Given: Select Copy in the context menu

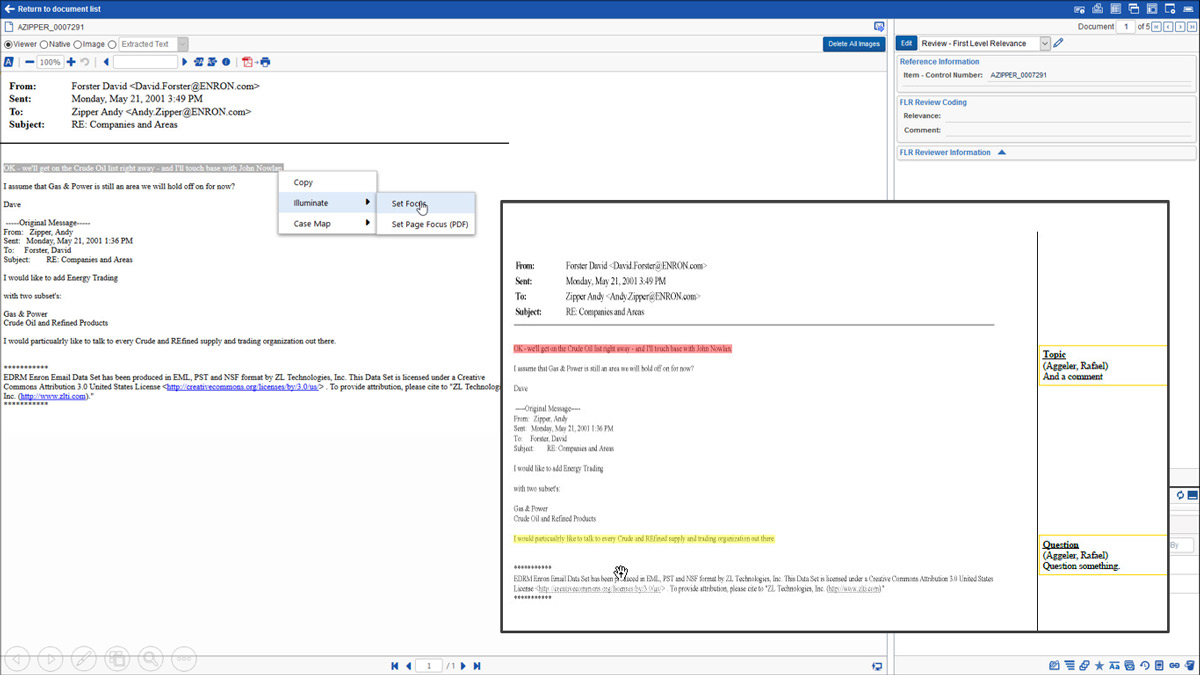Looking at the screenshot, I should coord(303,183).
